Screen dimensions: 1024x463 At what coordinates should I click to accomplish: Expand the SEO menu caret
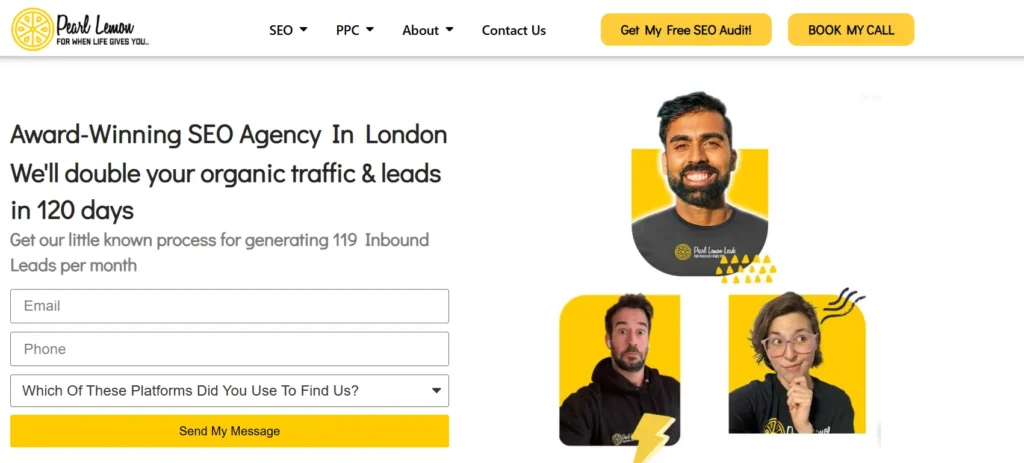[303, 29]
